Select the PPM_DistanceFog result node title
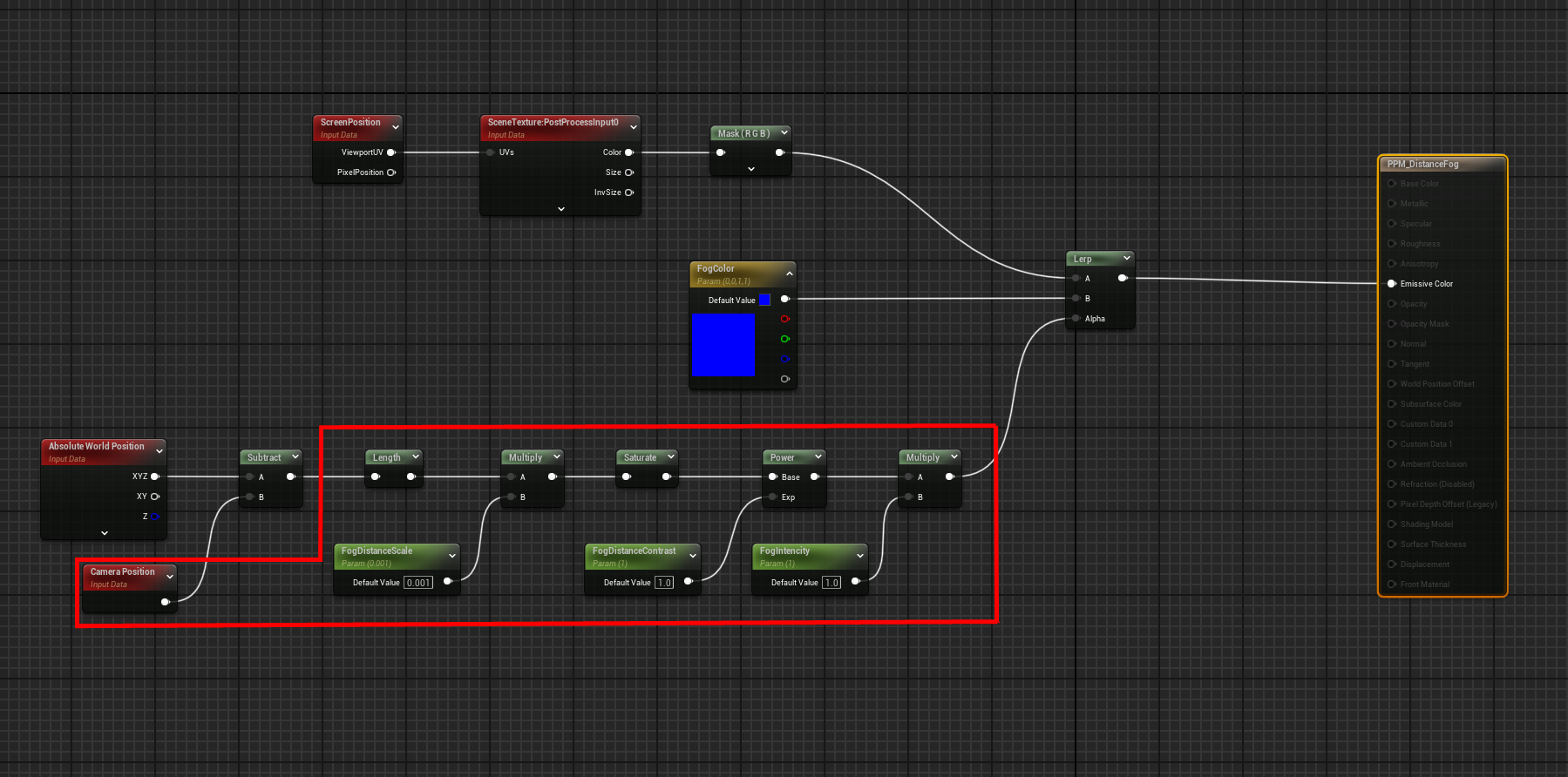The width and height of the screenshot is (1568, 777). click(1422, 164)
